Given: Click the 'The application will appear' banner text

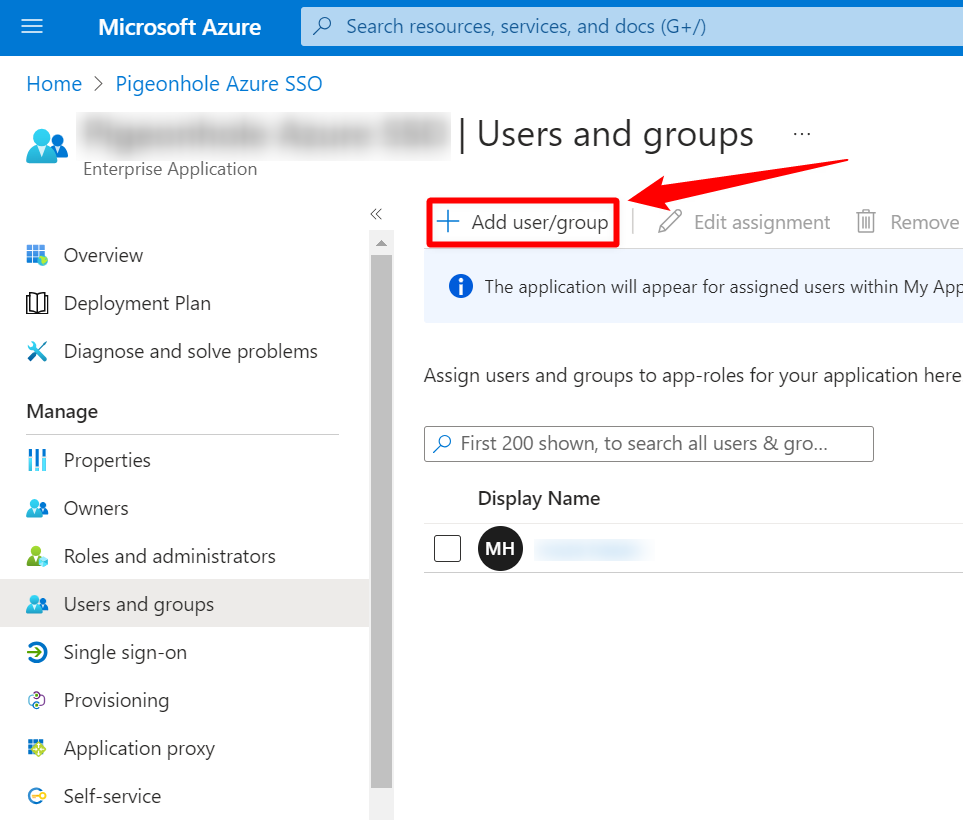Looking at the screenshot, I should (x=723, y=287).
